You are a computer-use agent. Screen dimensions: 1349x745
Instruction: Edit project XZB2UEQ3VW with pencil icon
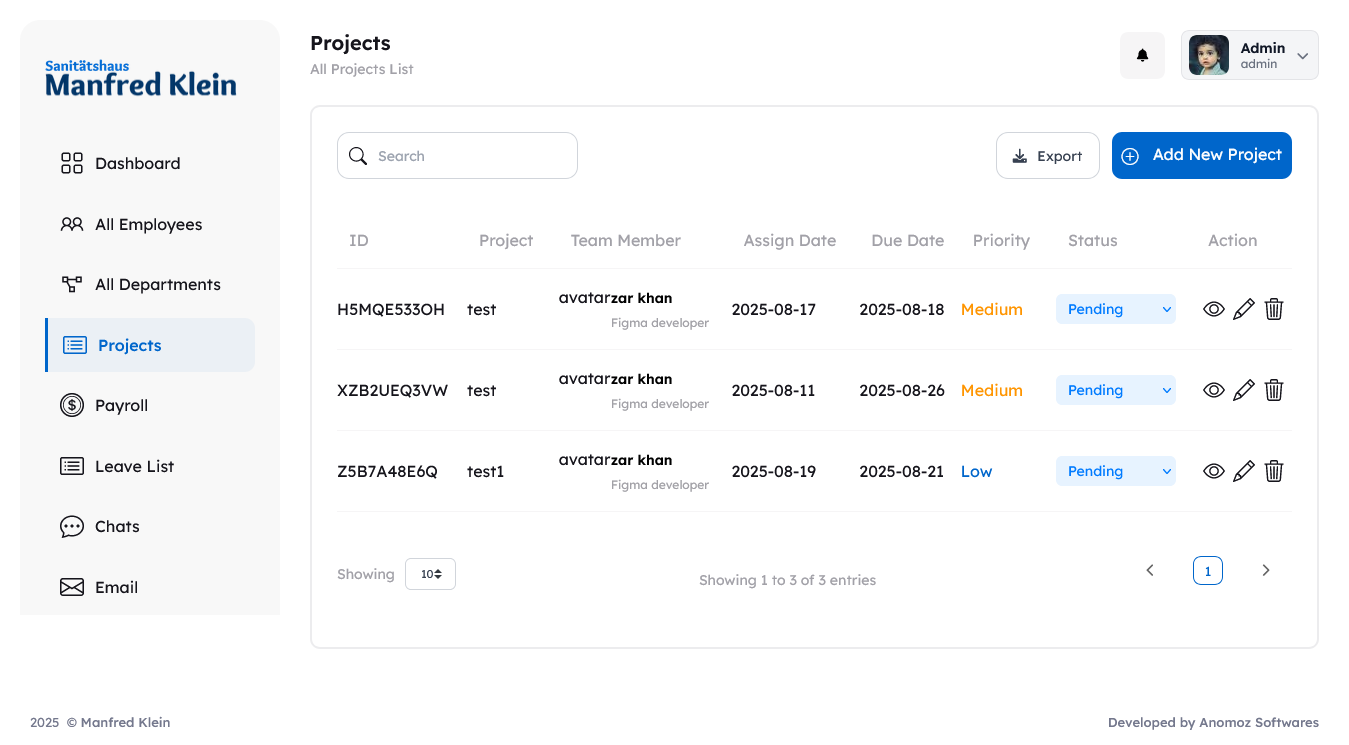[x=1243, y=391]
